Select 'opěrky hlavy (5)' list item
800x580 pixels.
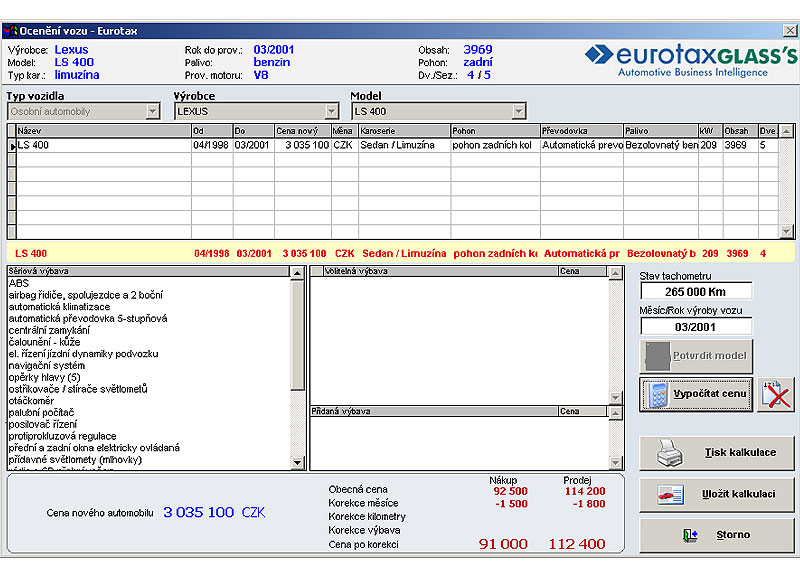[x=44, y=377]
